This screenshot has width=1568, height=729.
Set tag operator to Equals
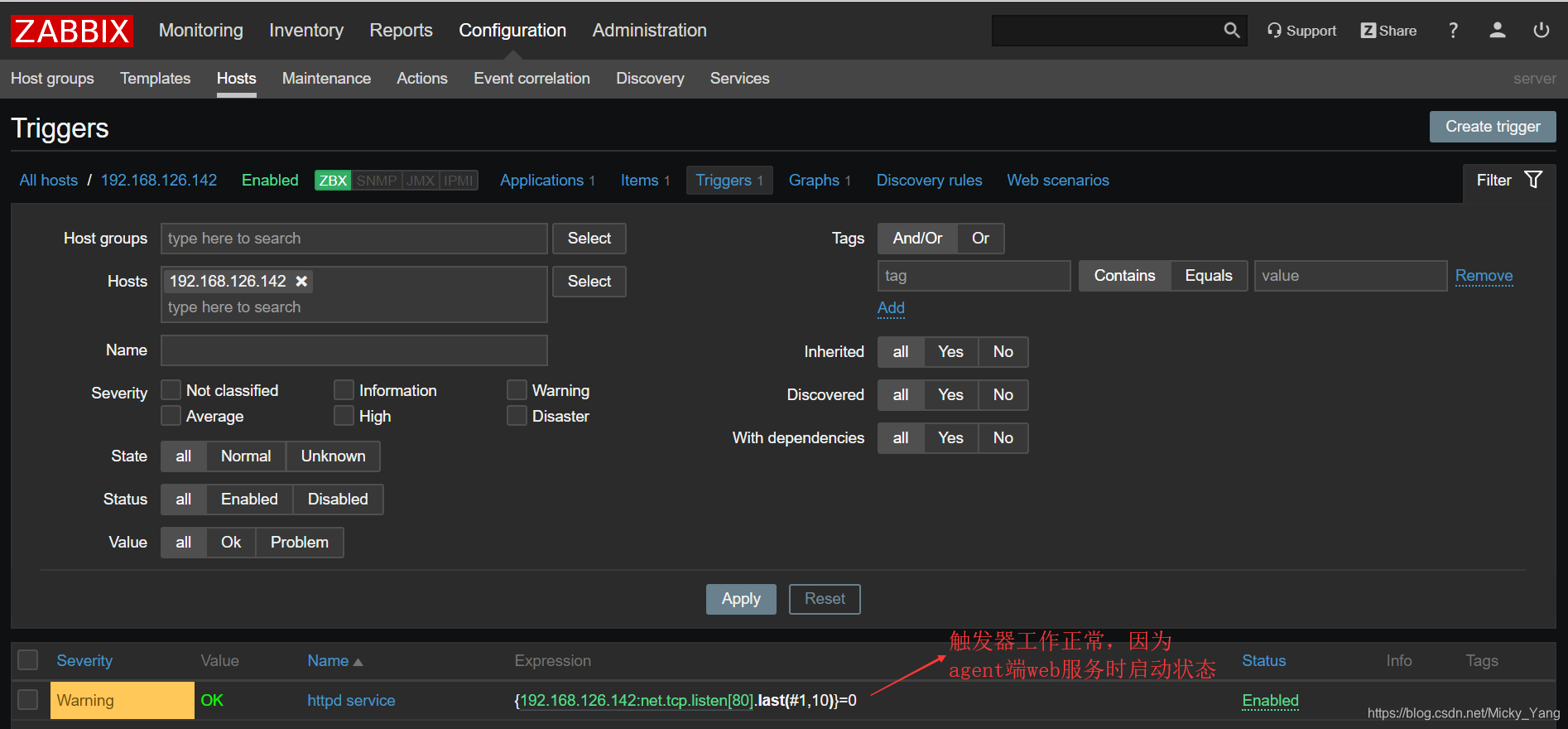click(1209, 276)
